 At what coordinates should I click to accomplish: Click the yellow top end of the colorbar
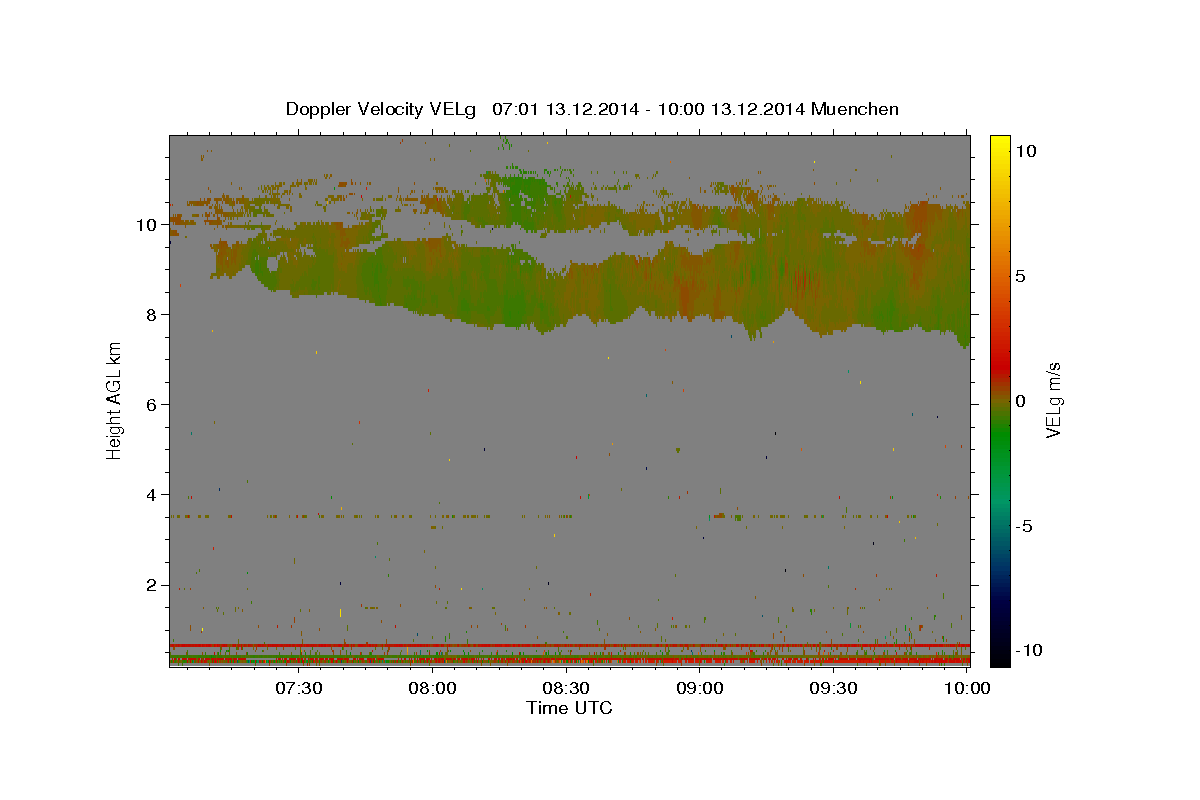[999, 142]
